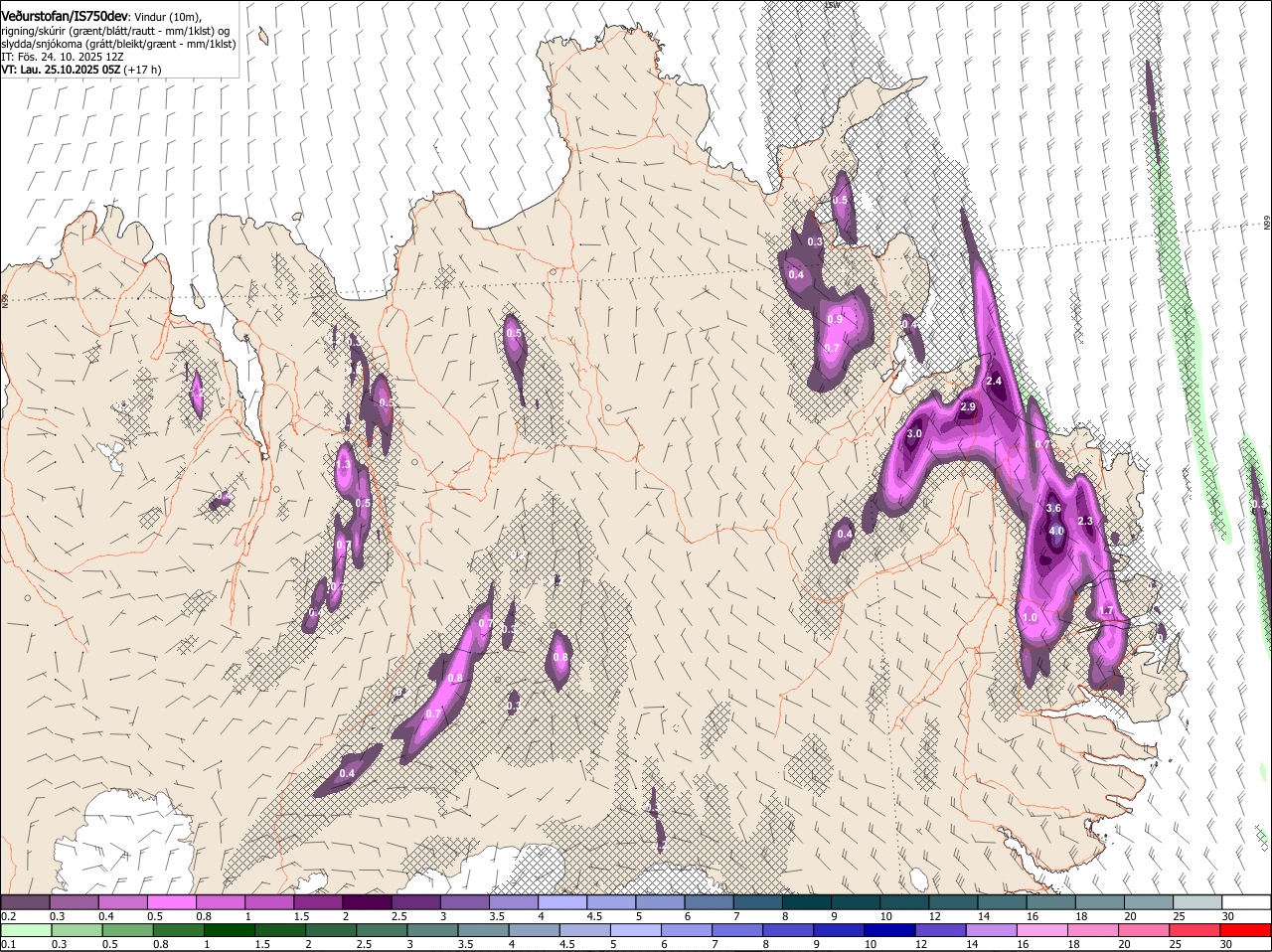
Task: Select the VT: Lau. 25.10.2025 05Z (+17 h) line
Action: click(81, 70)
